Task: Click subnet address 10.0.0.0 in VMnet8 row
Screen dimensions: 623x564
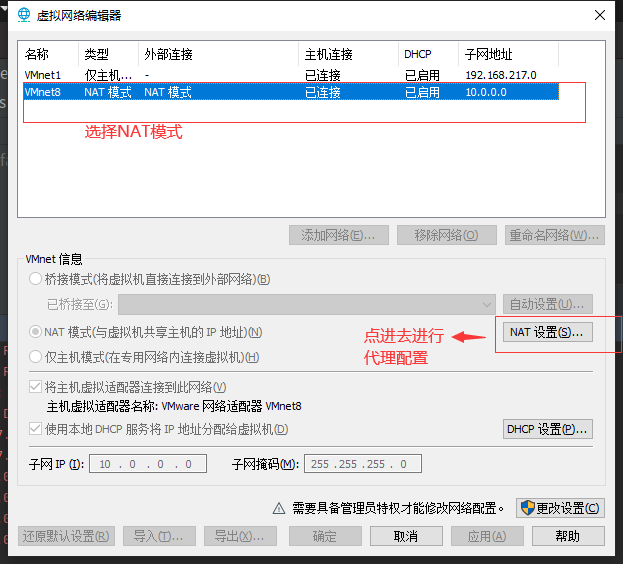Action: click(486, 92)
